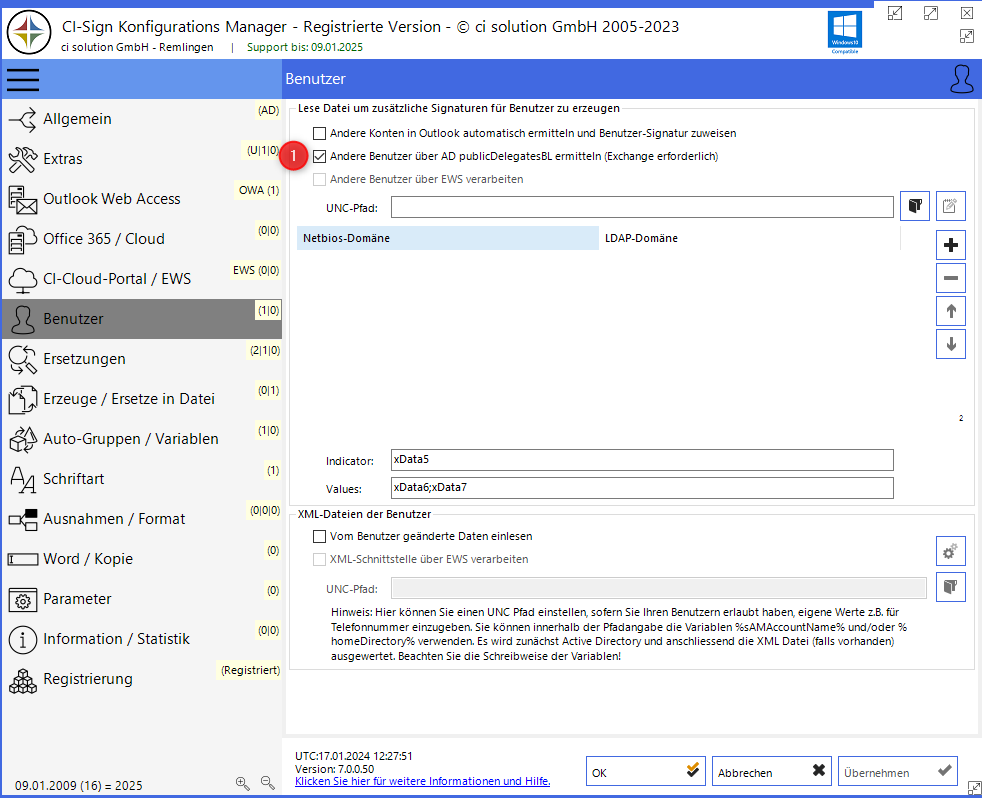Select Auto-Gruppen / Variablen in sidebar
Screen dimensions: 982x798
(x=130, y=439)
